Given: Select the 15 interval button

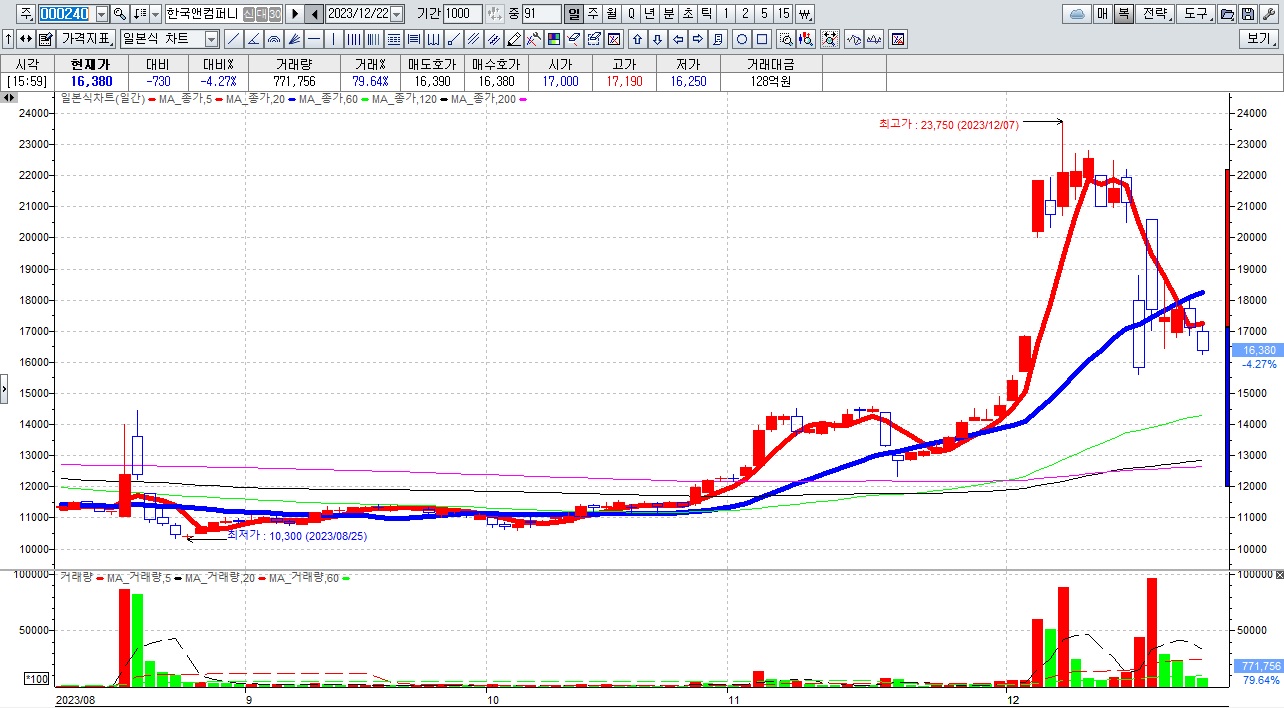Looking at the screenshot, I should click(x=784, y=14).
